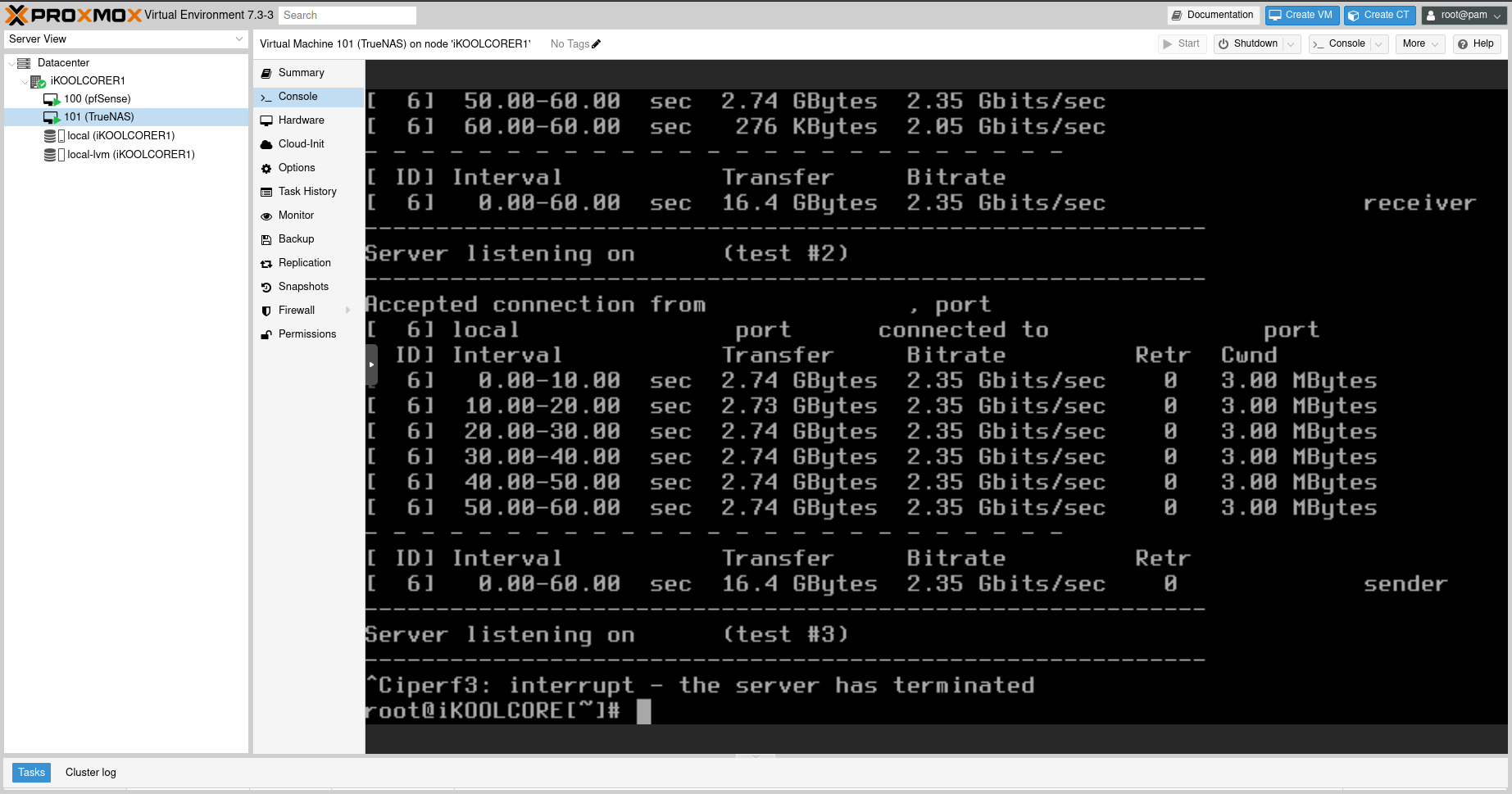Select 101 (TrueNAS) in the tree
Viewport: 1512px width, 794px height.
[126, 117]
